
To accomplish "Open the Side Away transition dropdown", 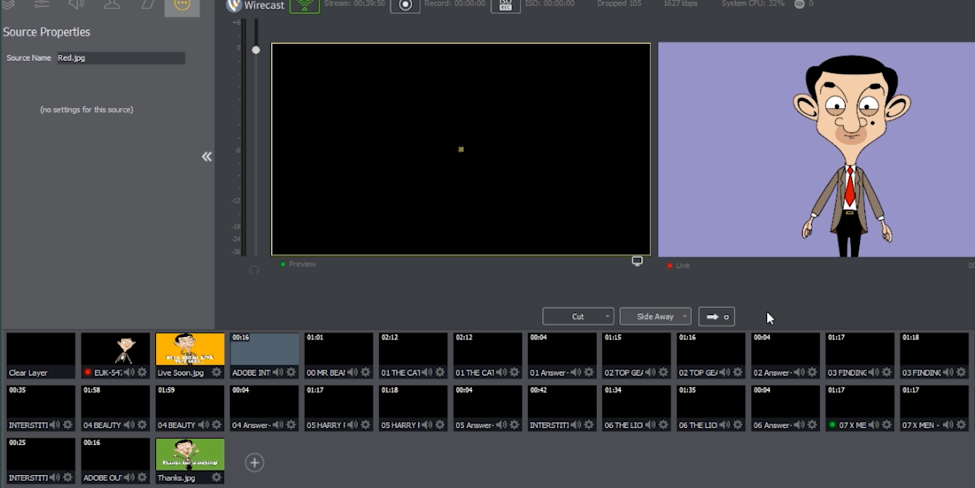I will 655,316.
